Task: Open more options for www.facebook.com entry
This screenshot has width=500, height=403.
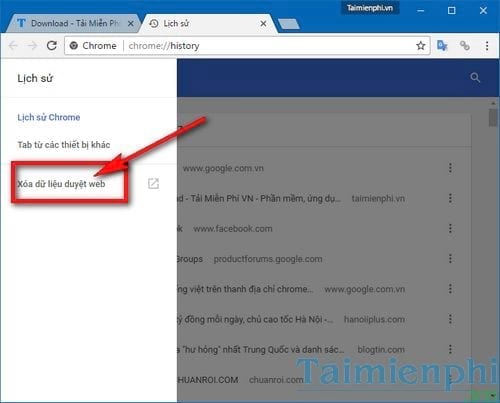Action: pos(450,229)
